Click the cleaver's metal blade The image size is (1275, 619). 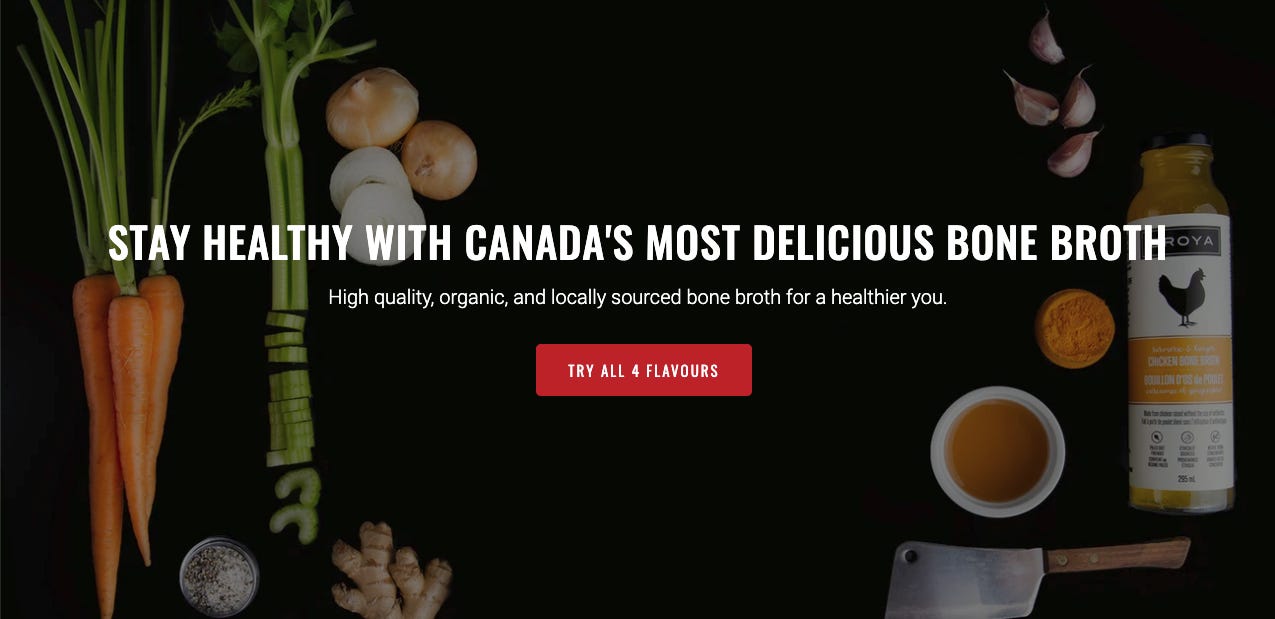click(966, 579)
